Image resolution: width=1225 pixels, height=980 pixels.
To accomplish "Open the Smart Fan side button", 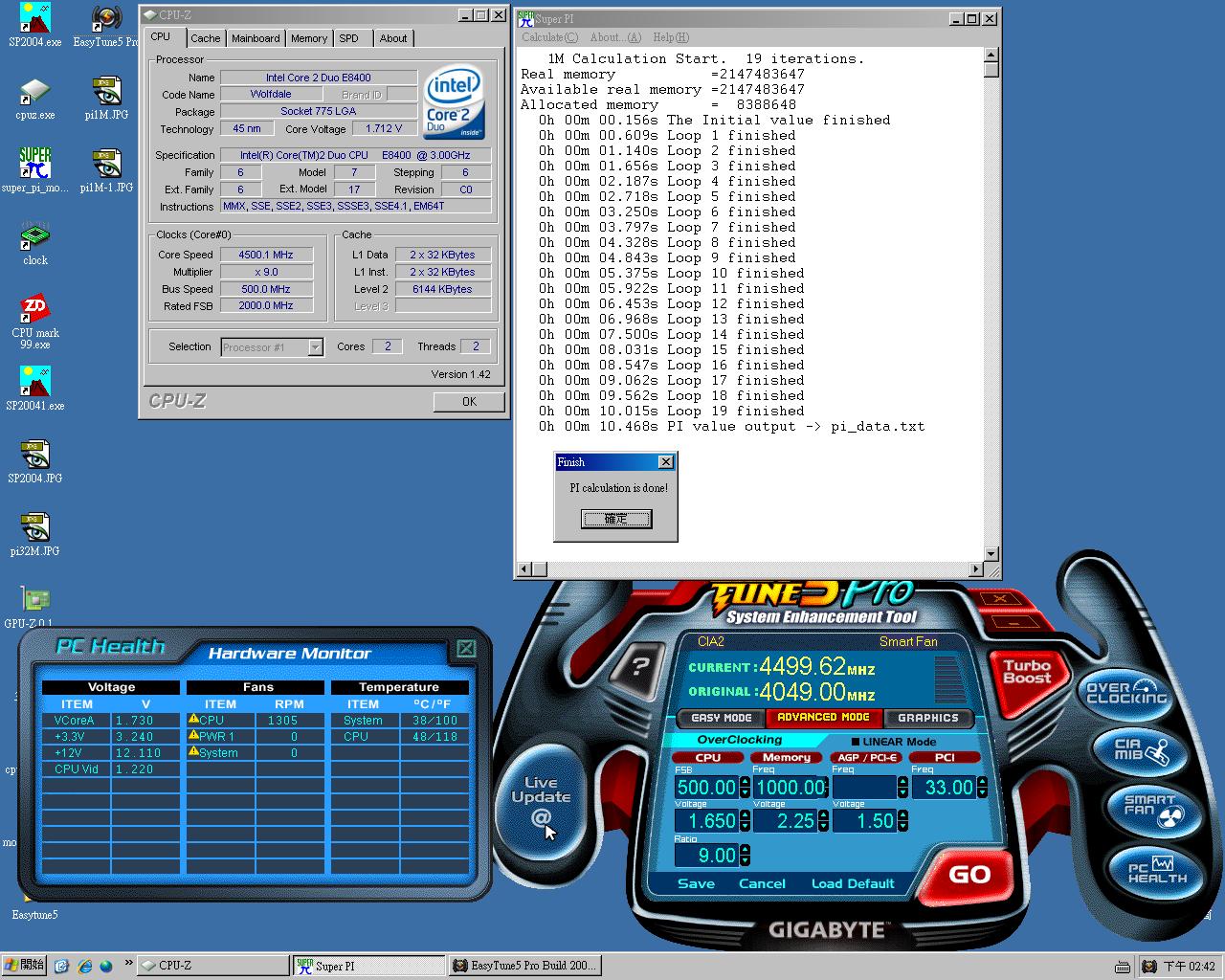I will [1153, 810].
